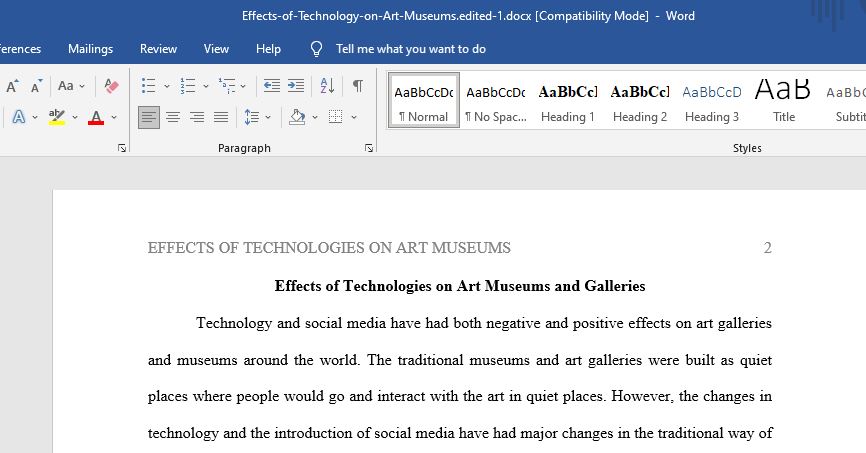Switch to the Mailings tab
Image resolution: width=866 pixels, height=453 pixels.
[x=91, y=49]
